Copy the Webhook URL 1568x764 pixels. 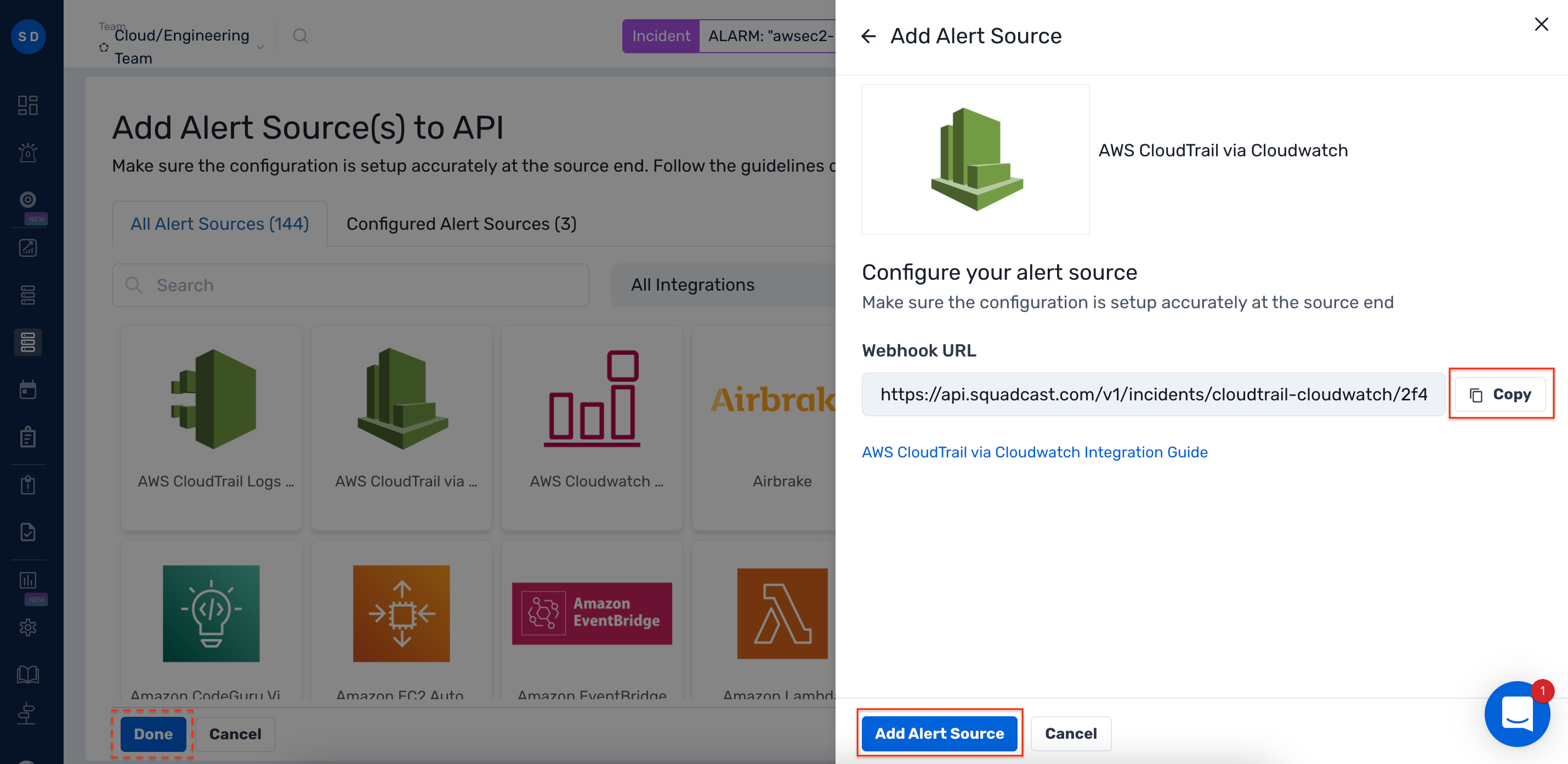coord(1501,394)
